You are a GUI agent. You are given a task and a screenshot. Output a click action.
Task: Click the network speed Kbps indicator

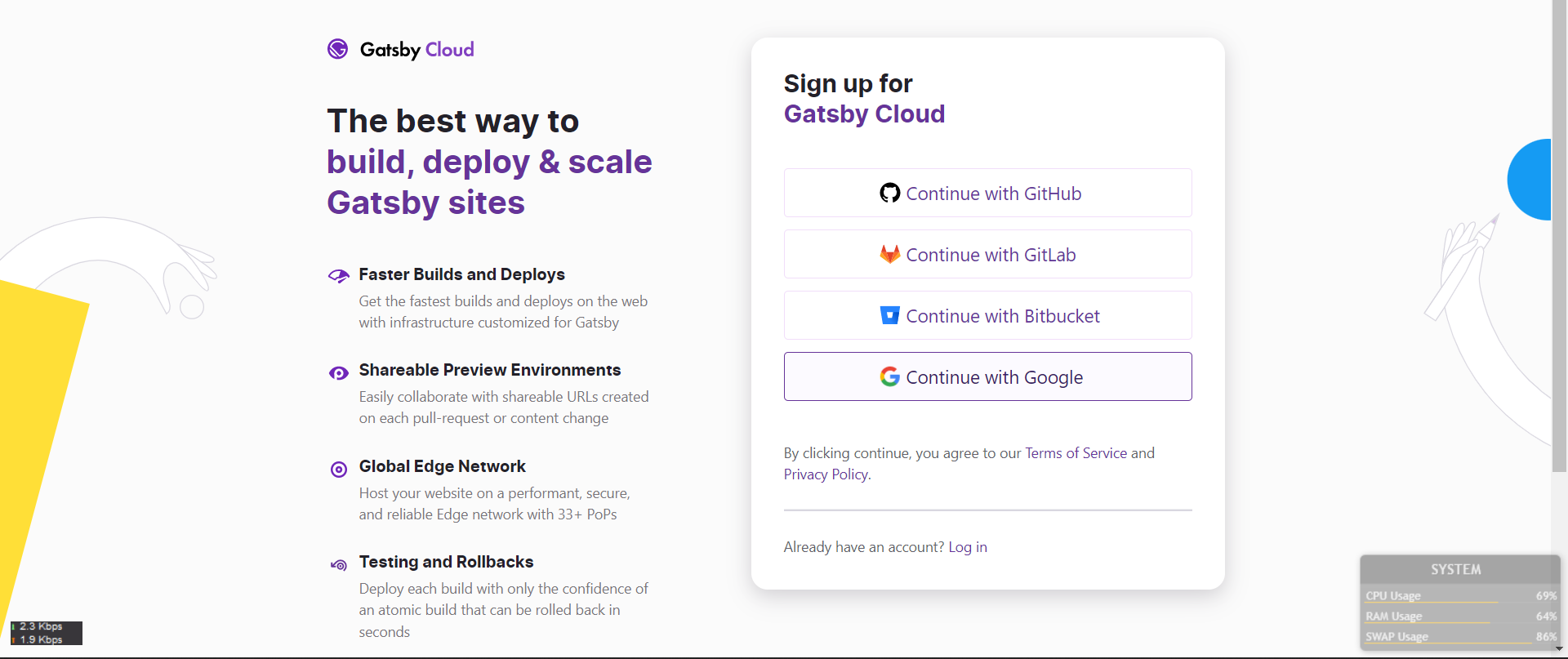pyautogui.click(x=46, y=633)
